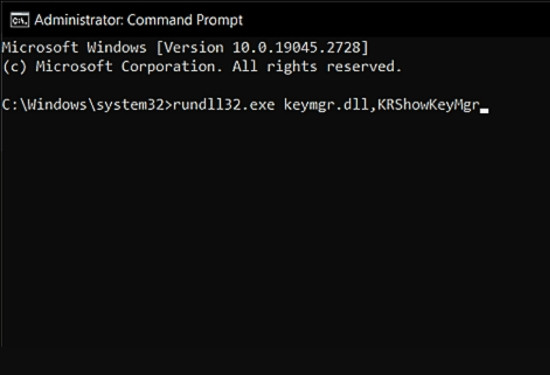Click the keymgr.dll argument text
This screenshot has height=375, width=550.
tap(326, 105)
